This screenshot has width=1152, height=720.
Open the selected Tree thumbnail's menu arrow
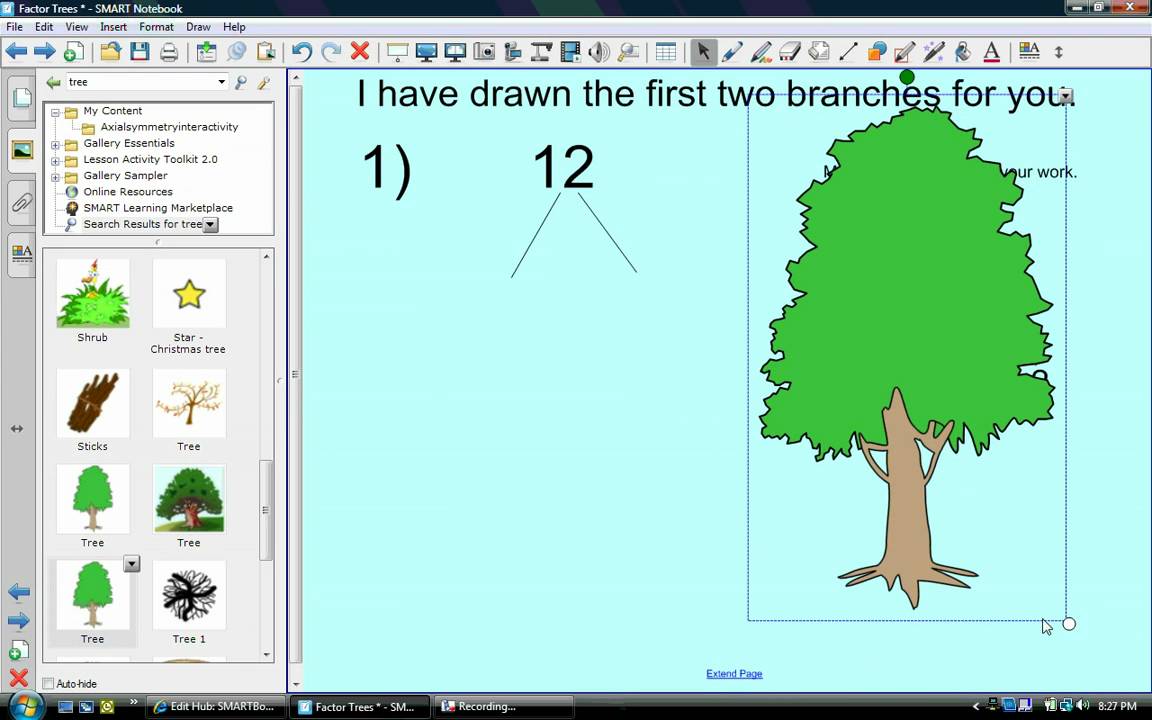pos(132,564)
